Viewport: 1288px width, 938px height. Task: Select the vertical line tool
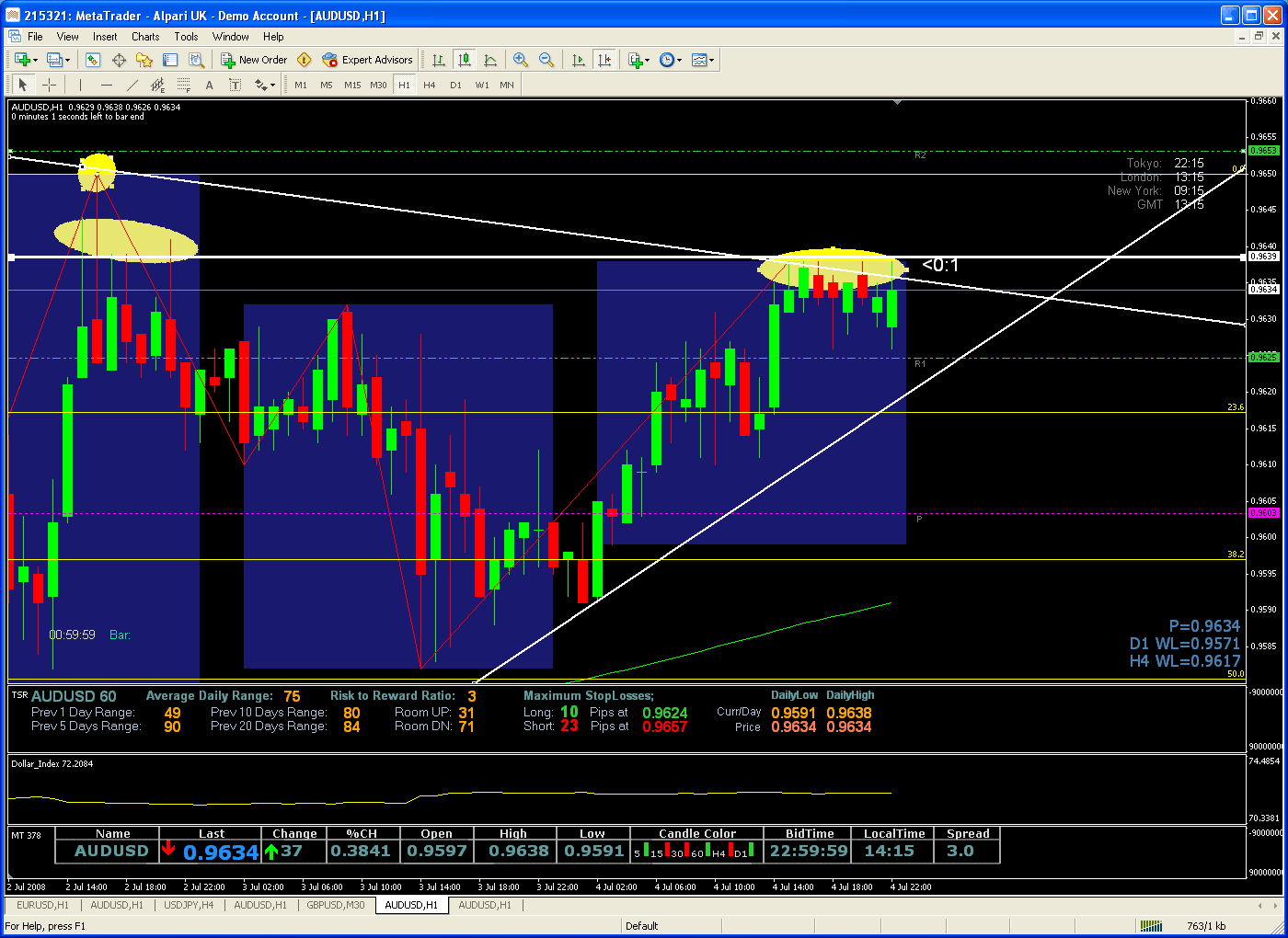tap(80, 85)
